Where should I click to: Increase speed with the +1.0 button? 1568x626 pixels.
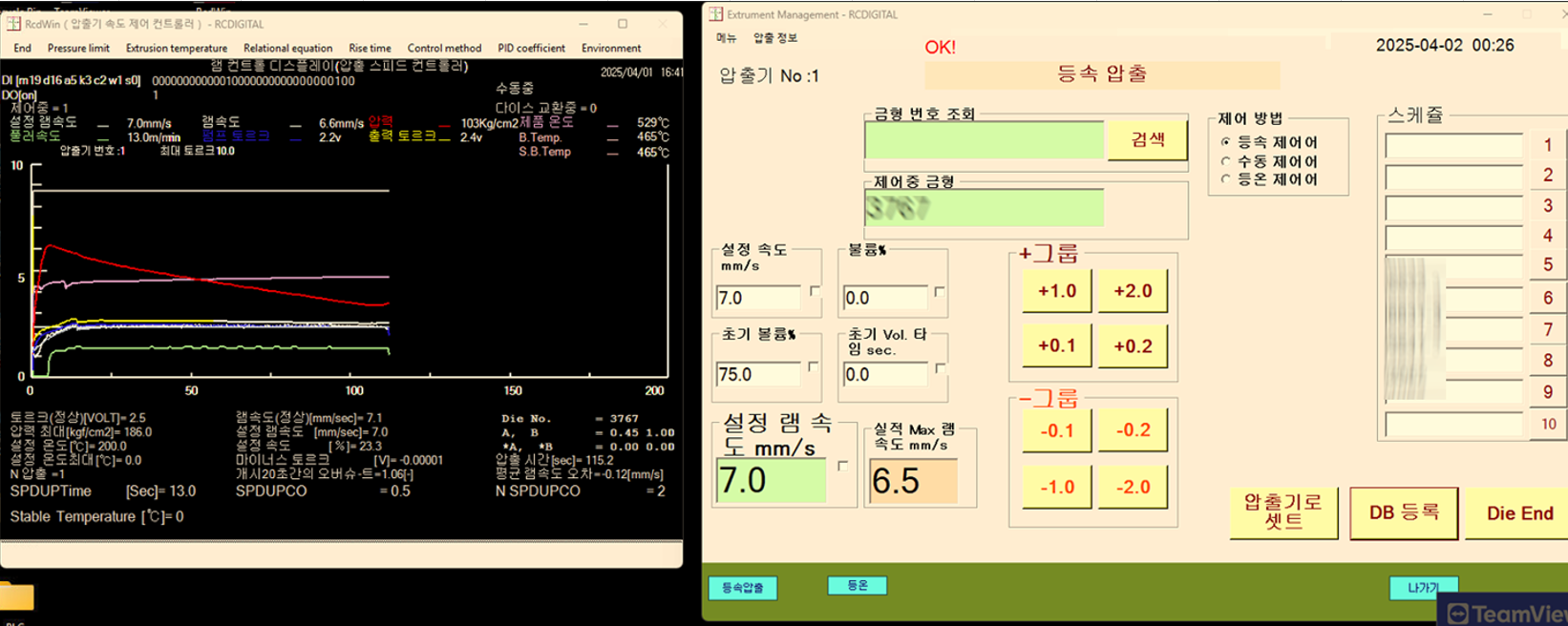coord(1056,291)
